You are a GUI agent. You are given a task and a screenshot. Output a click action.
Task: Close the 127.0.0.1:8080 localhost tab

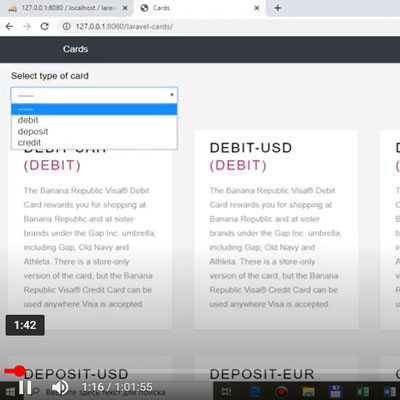click(125, 8)
